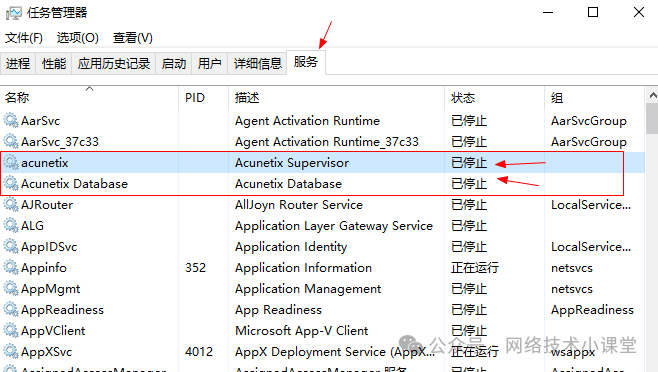Click description Application Management
The width and height of the screenshot is (658, 372).
point(308,289)
